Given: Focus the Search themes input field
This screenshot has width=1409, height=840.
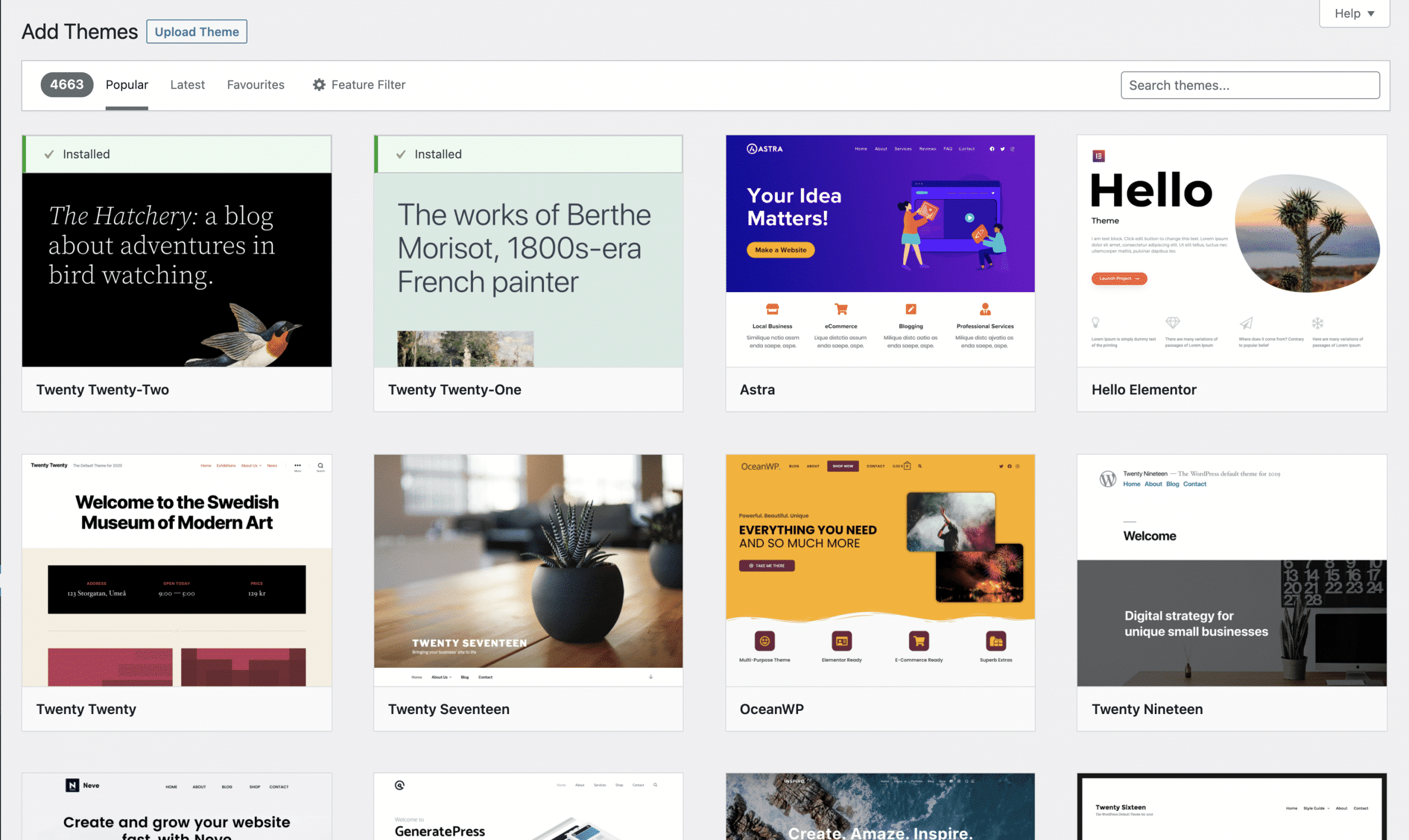Looking at the screenshot, I should (x=1250, y=85).
